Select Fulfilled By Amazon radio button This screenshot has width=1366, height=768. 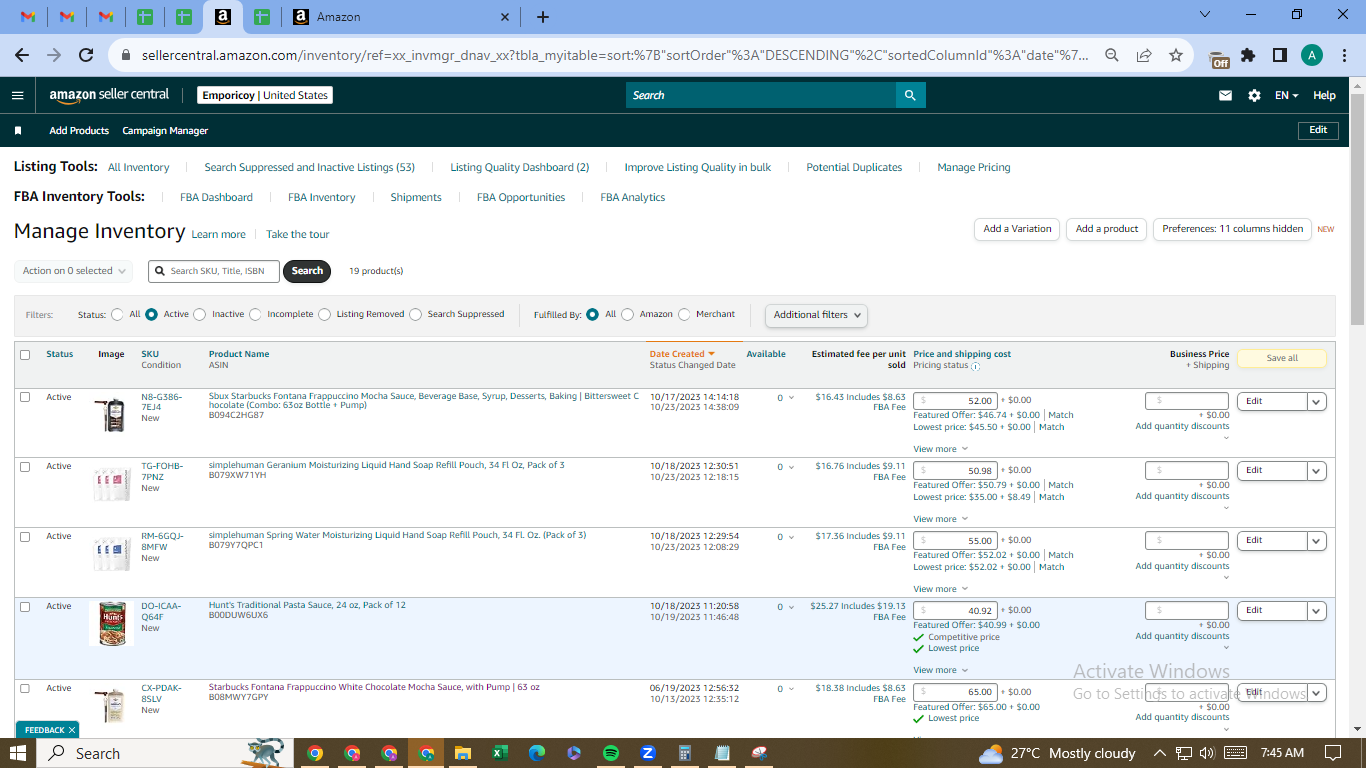(627, 314)
